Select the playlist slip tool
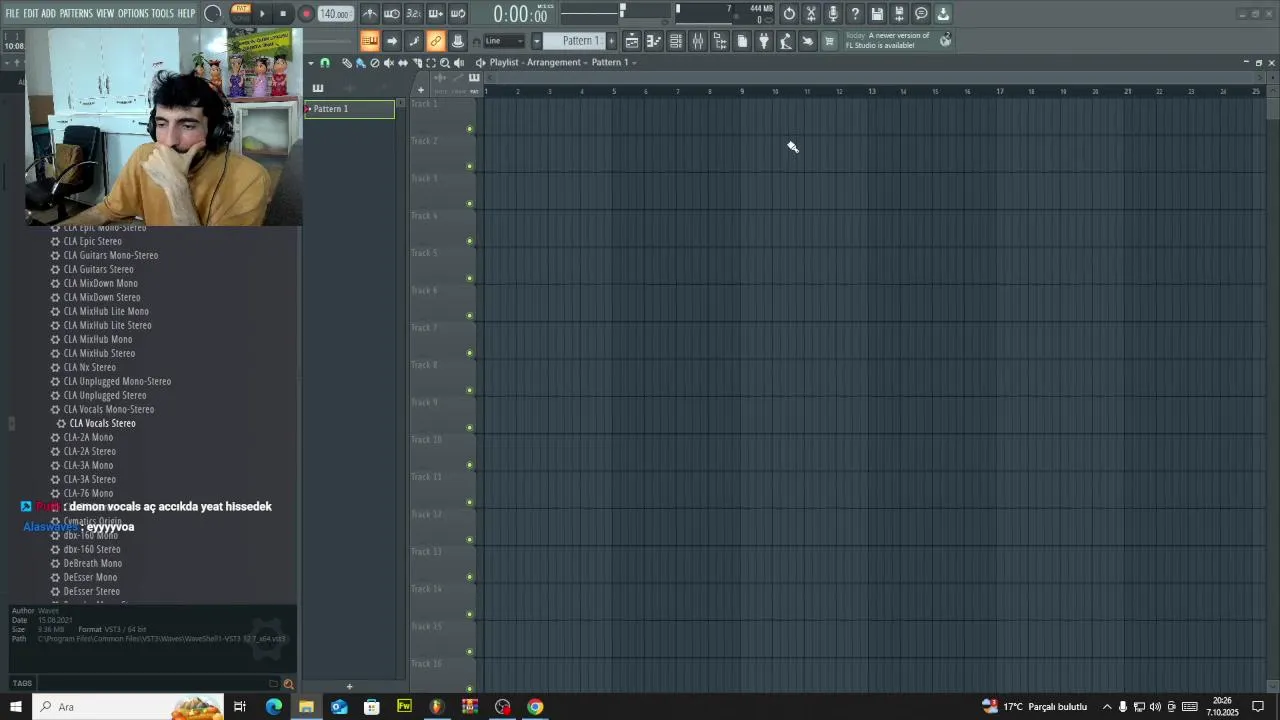Image resolution: width=1280 pixels, height=720 pixels. tap(403, 63)
